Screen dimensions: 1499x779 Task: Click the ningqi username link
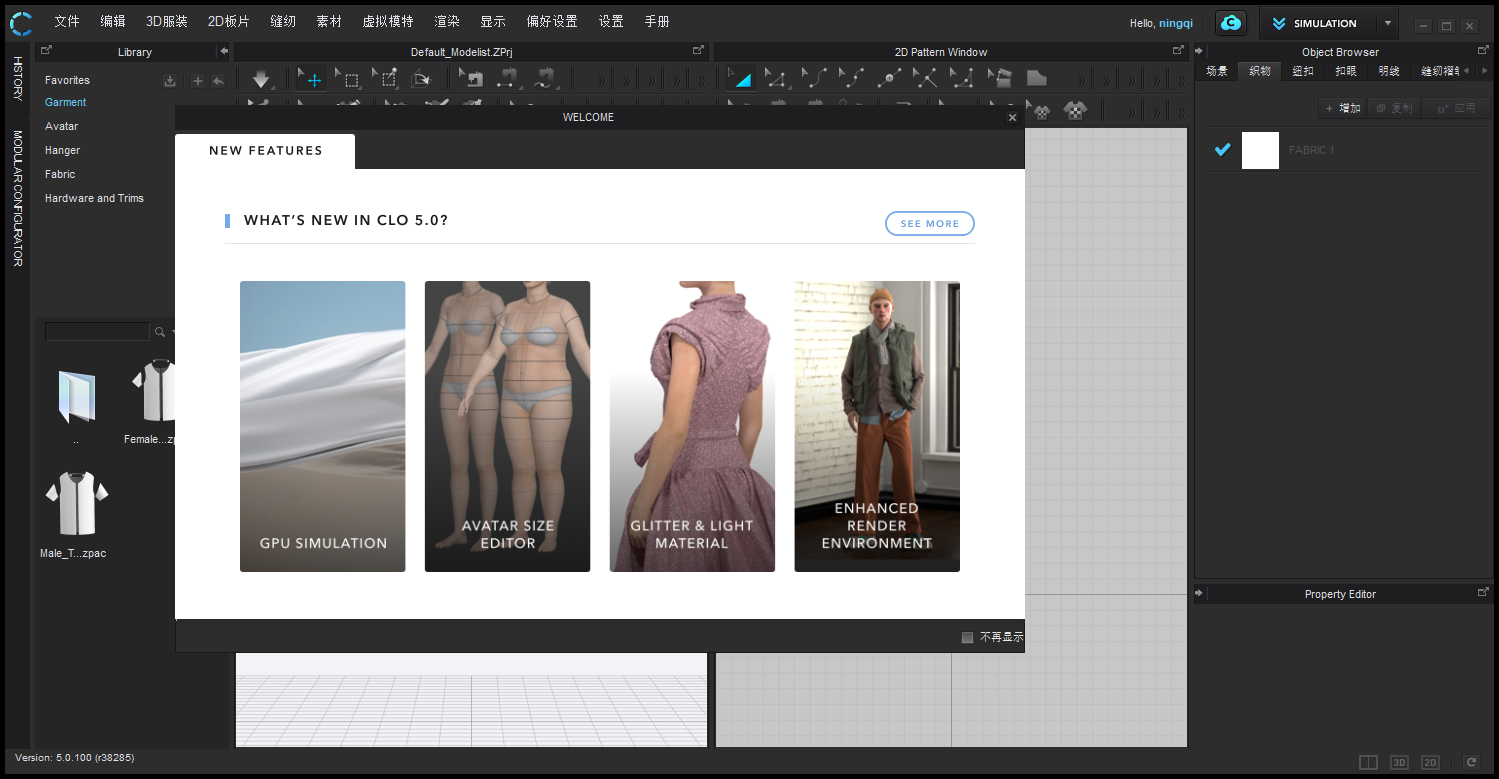coord(1176,23)
